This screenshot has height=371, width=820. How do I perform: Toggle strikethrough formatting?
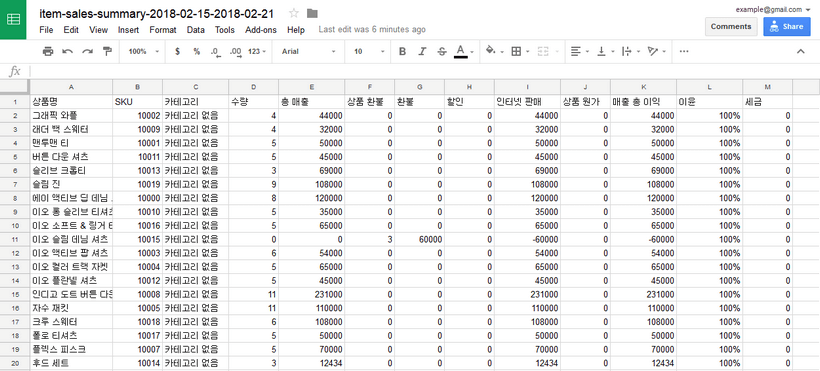coord(442,51)
